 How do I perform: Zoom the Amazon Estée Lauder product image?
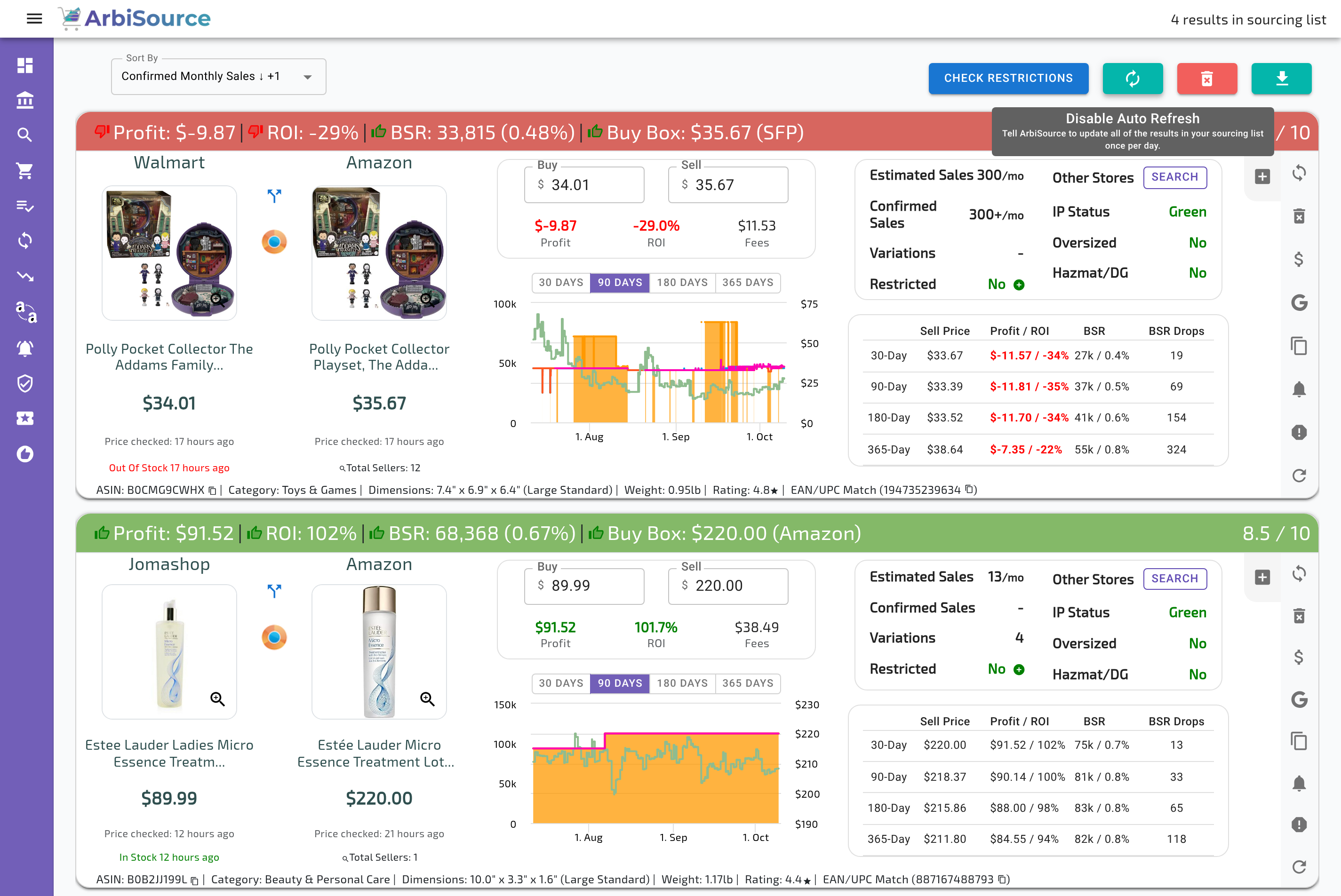427,698
